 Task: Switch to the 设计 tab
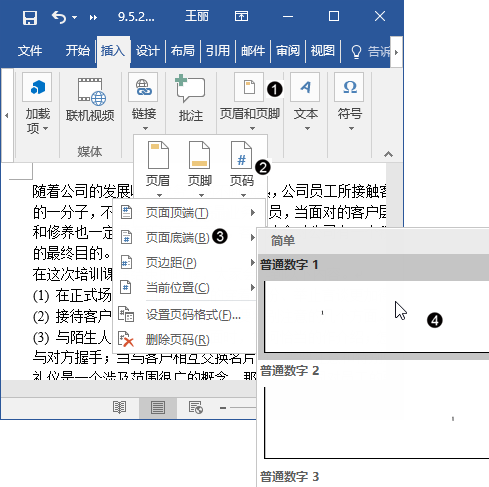(x=148, y=51)
